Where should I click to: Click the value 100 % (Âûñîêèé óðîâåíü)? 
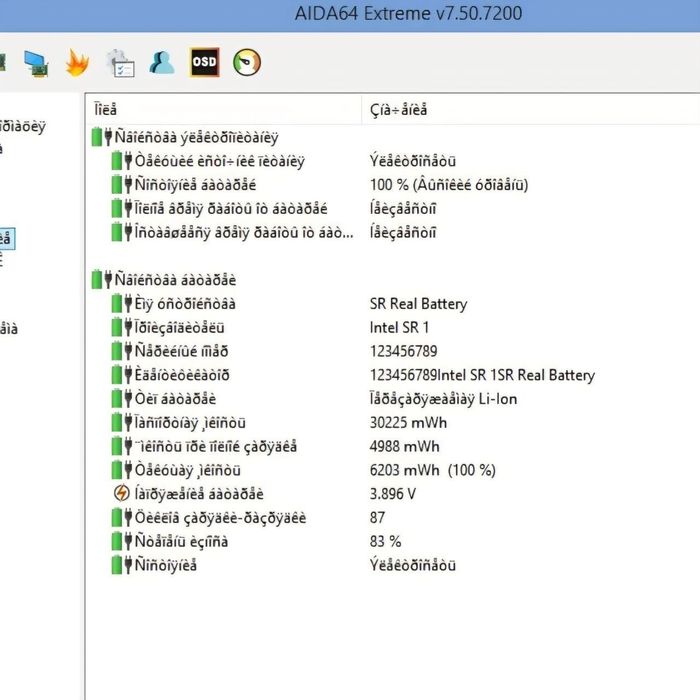coord(449,185)
